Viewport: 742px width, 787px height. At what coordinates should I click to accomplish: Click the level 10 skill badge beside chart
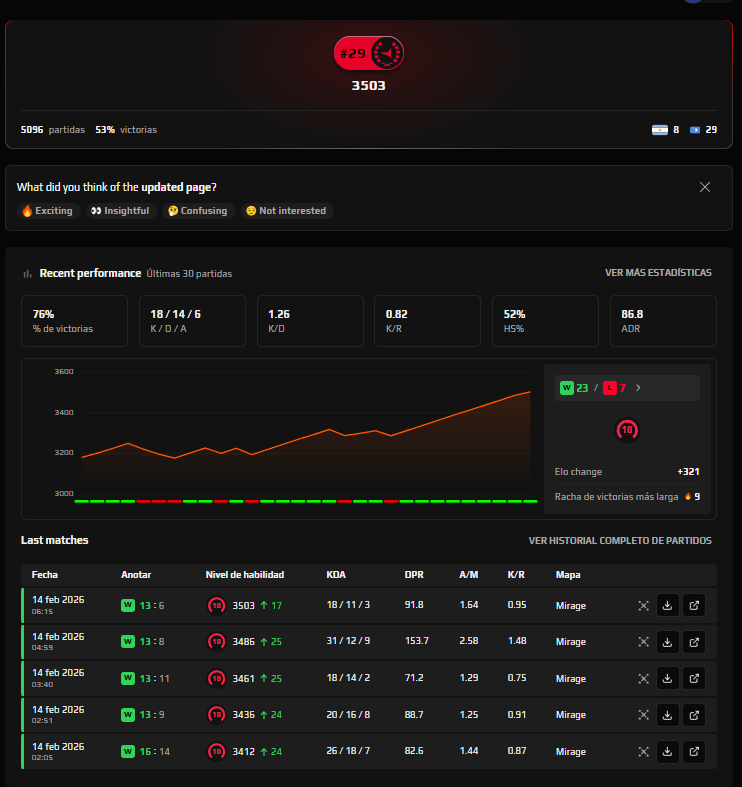point(627,430)
